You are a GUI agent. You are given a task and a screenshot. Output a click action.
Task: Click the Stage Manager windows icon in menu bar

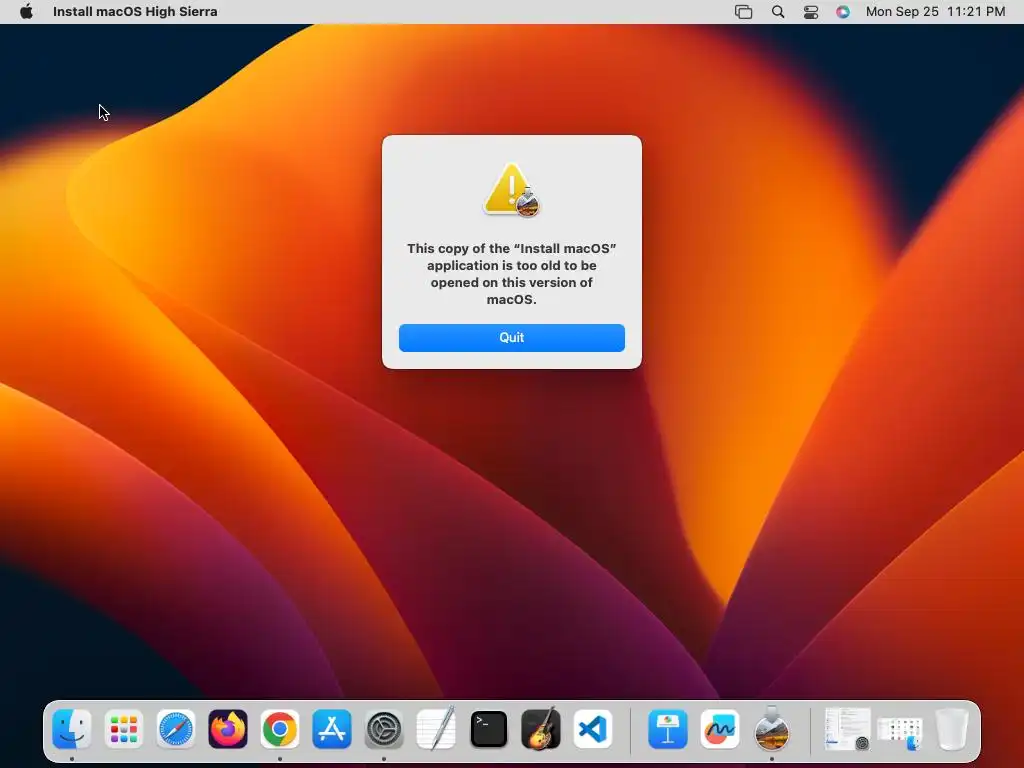743,11
